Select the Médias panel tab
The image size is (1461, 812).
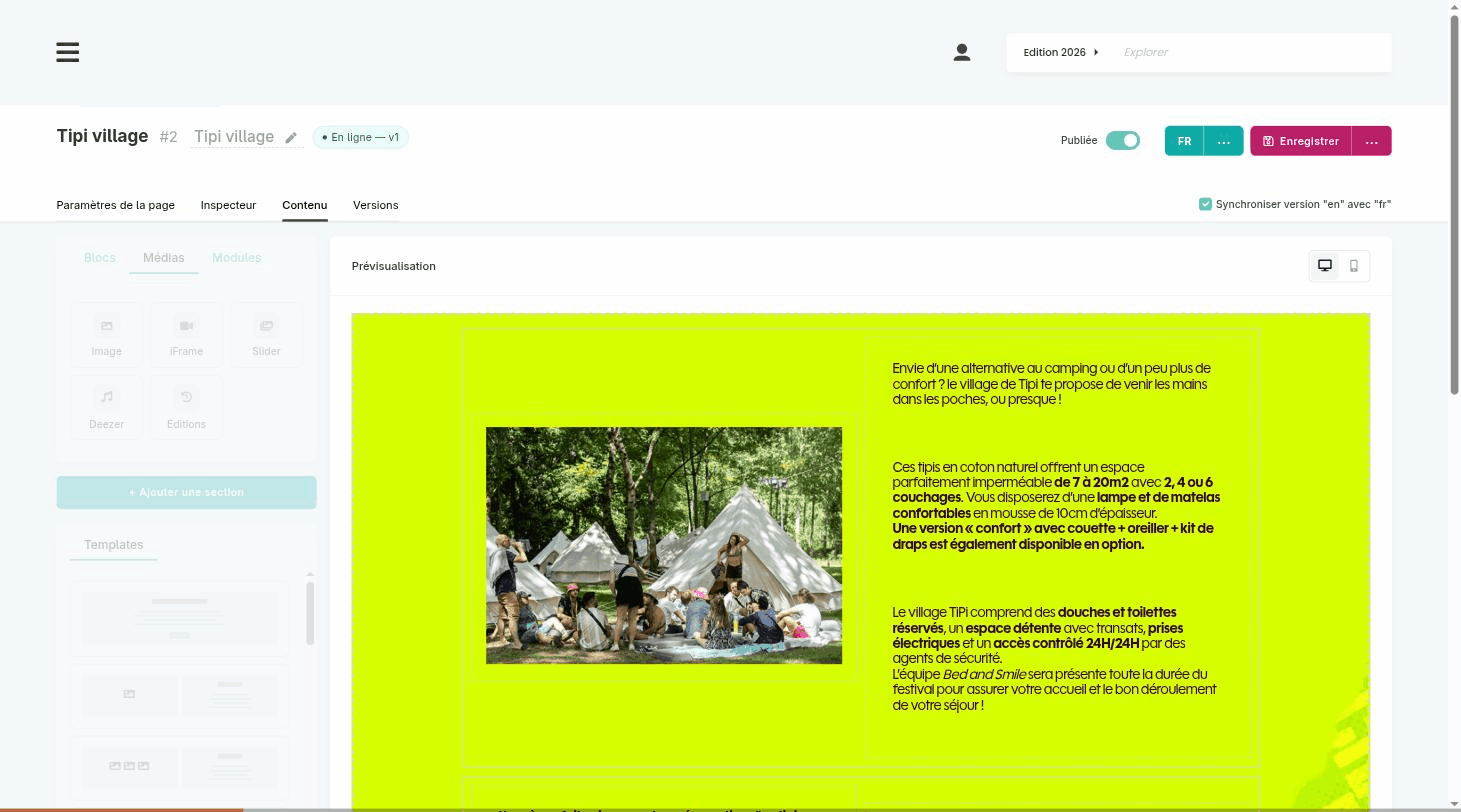[164, 258]
